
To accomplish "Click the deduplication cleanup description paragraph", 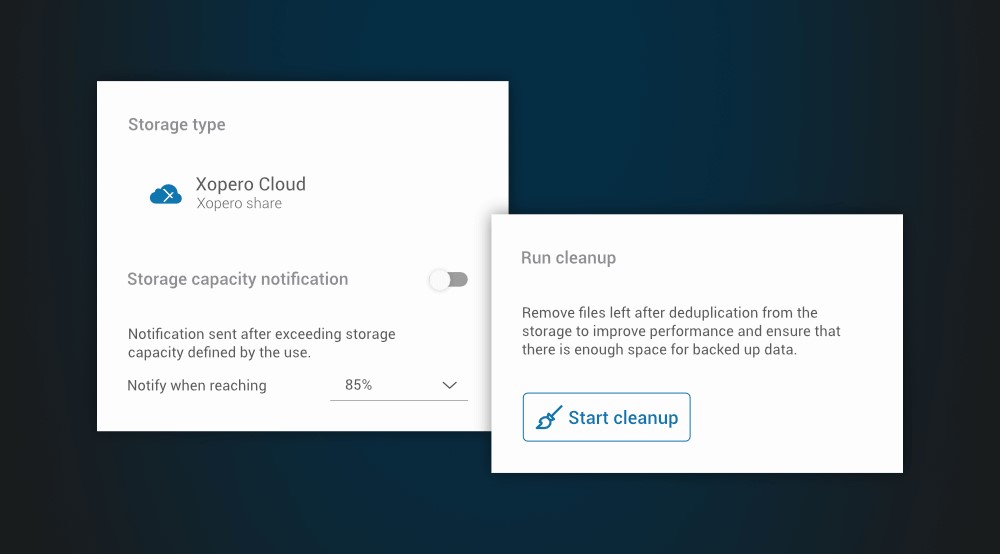I will coord(680,331).
